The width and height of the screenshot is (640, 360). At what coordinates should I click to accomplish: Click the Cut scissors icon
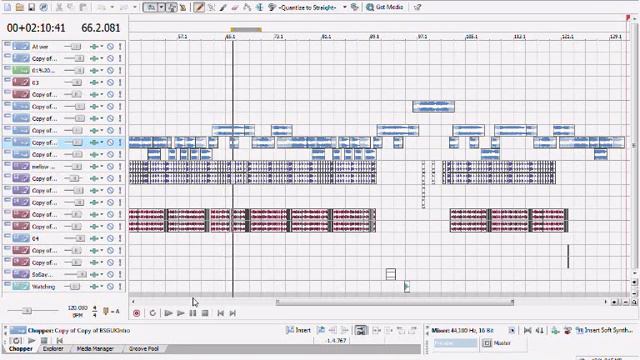[59, 7]
